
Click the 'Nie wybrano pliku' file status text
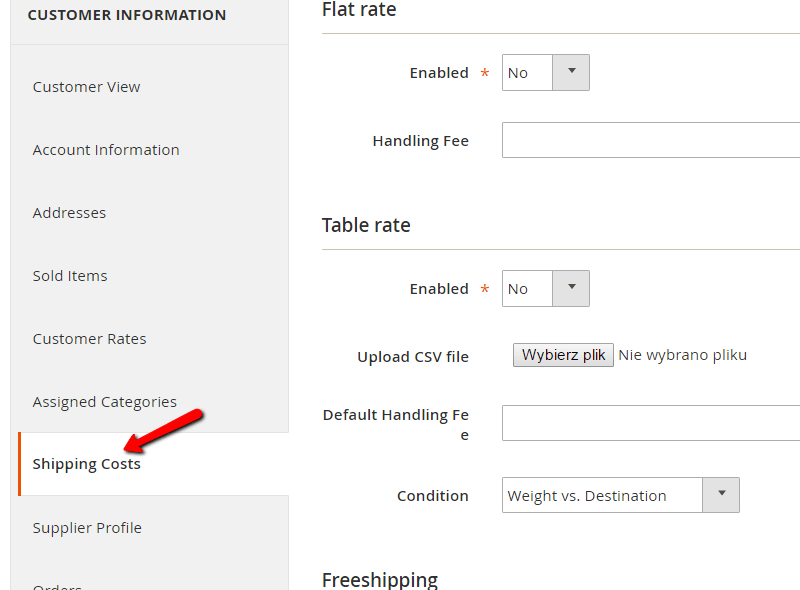(682, 355)
